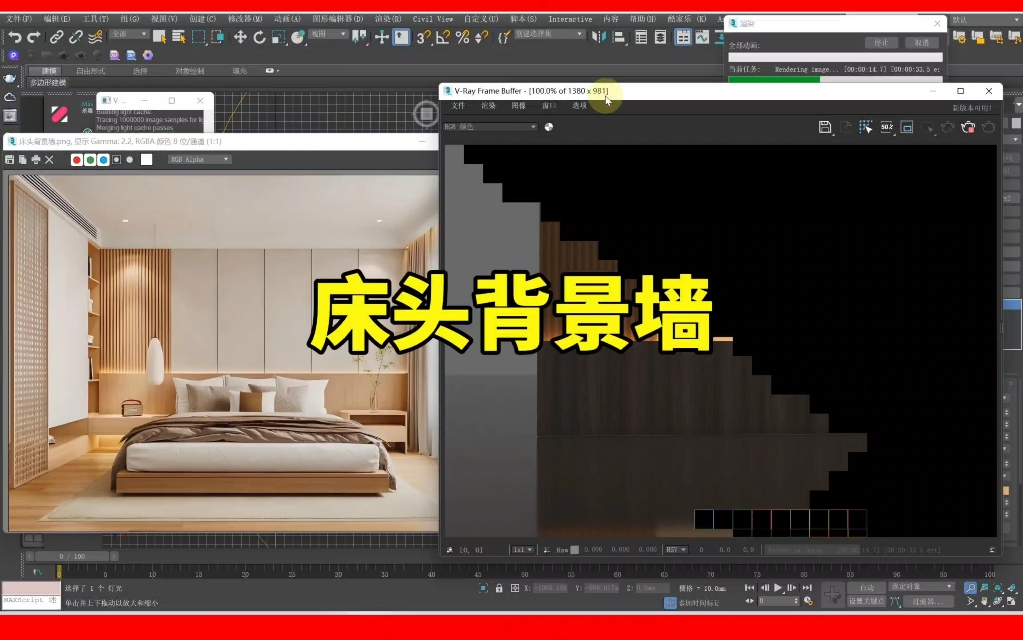Open the reference coordinate system dropdown 视图

[328, 34]
